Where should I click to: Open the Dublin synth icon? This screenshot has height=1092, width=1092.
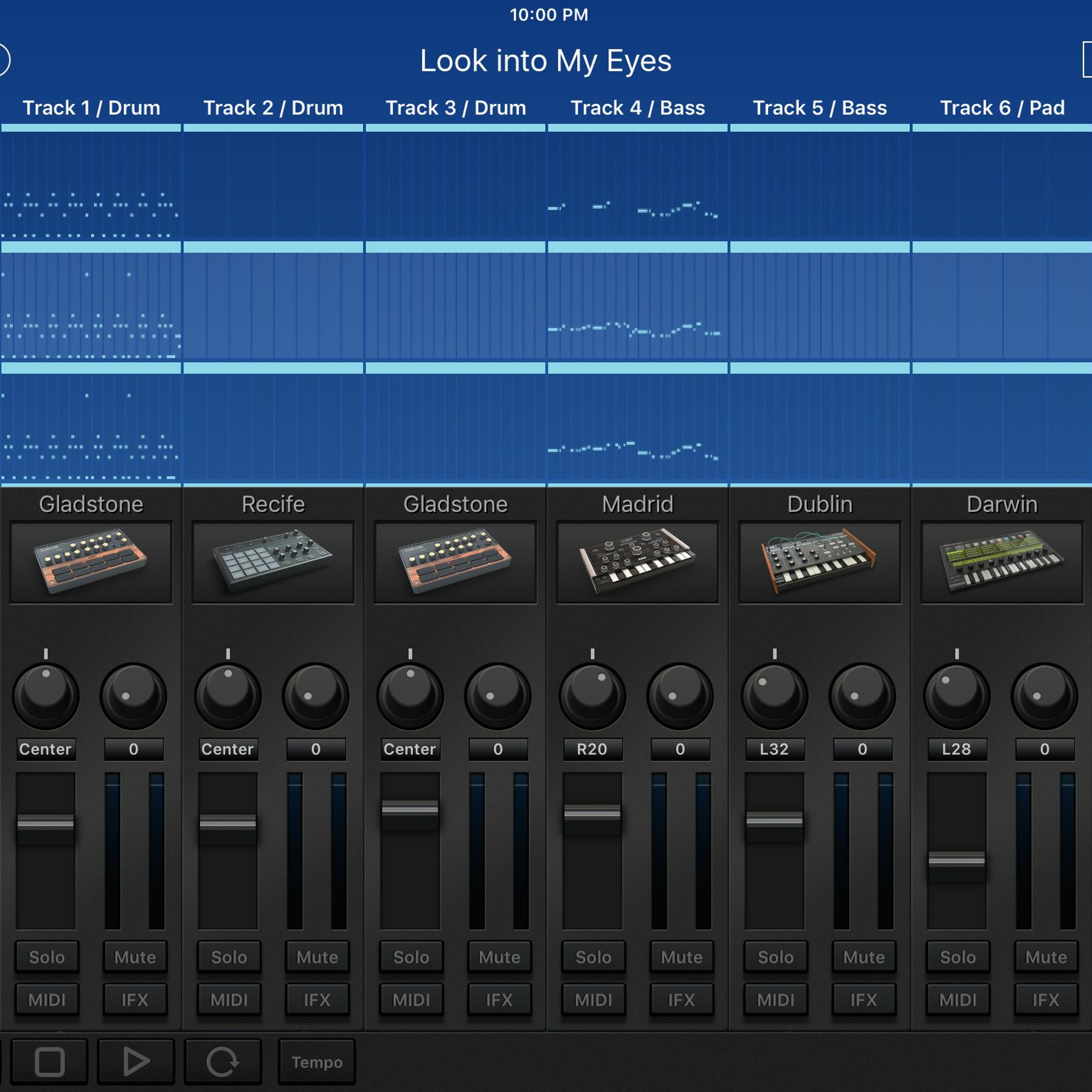tap(820, 562)
